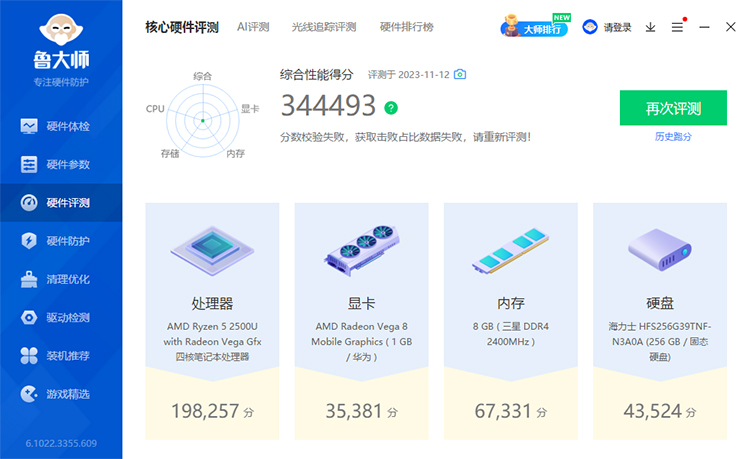
Task: Open 硬件参数 in the sidebar
Action: tap(61, 164)
